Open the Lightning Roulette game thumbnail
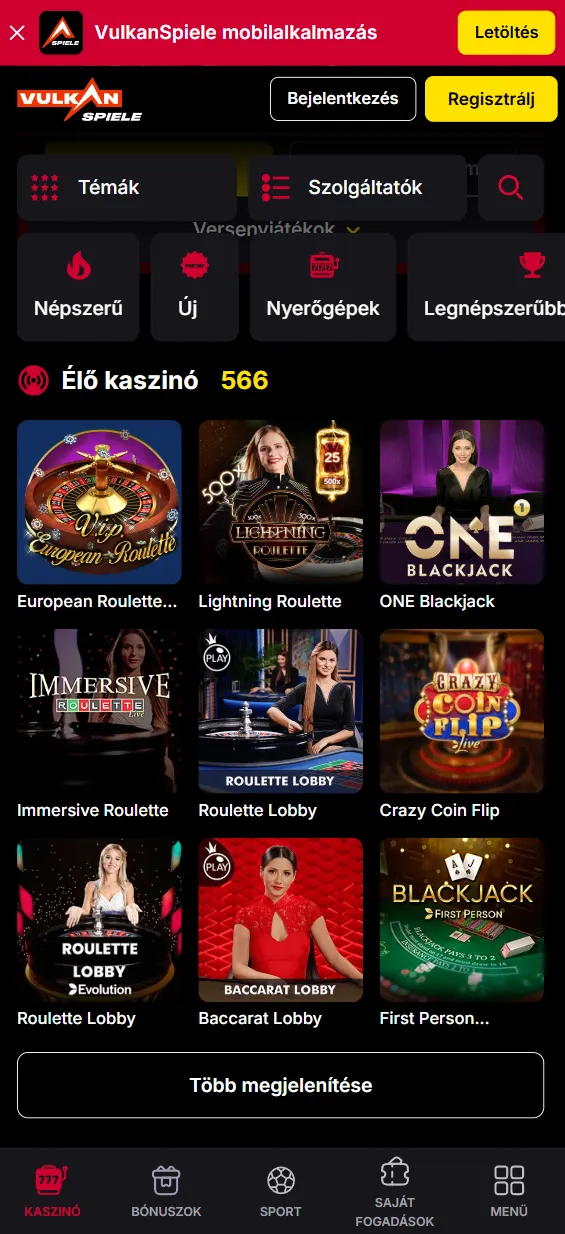This screenshot has height=1234, width=565. tap(281, 502)
